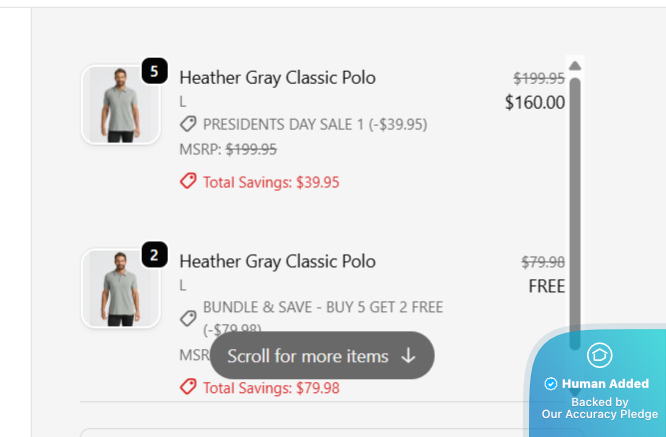The width and height of the screenshot is (666, 437).
Task: Click the down arrow in the scroll prompt
Action: click(x=408, y=356)
